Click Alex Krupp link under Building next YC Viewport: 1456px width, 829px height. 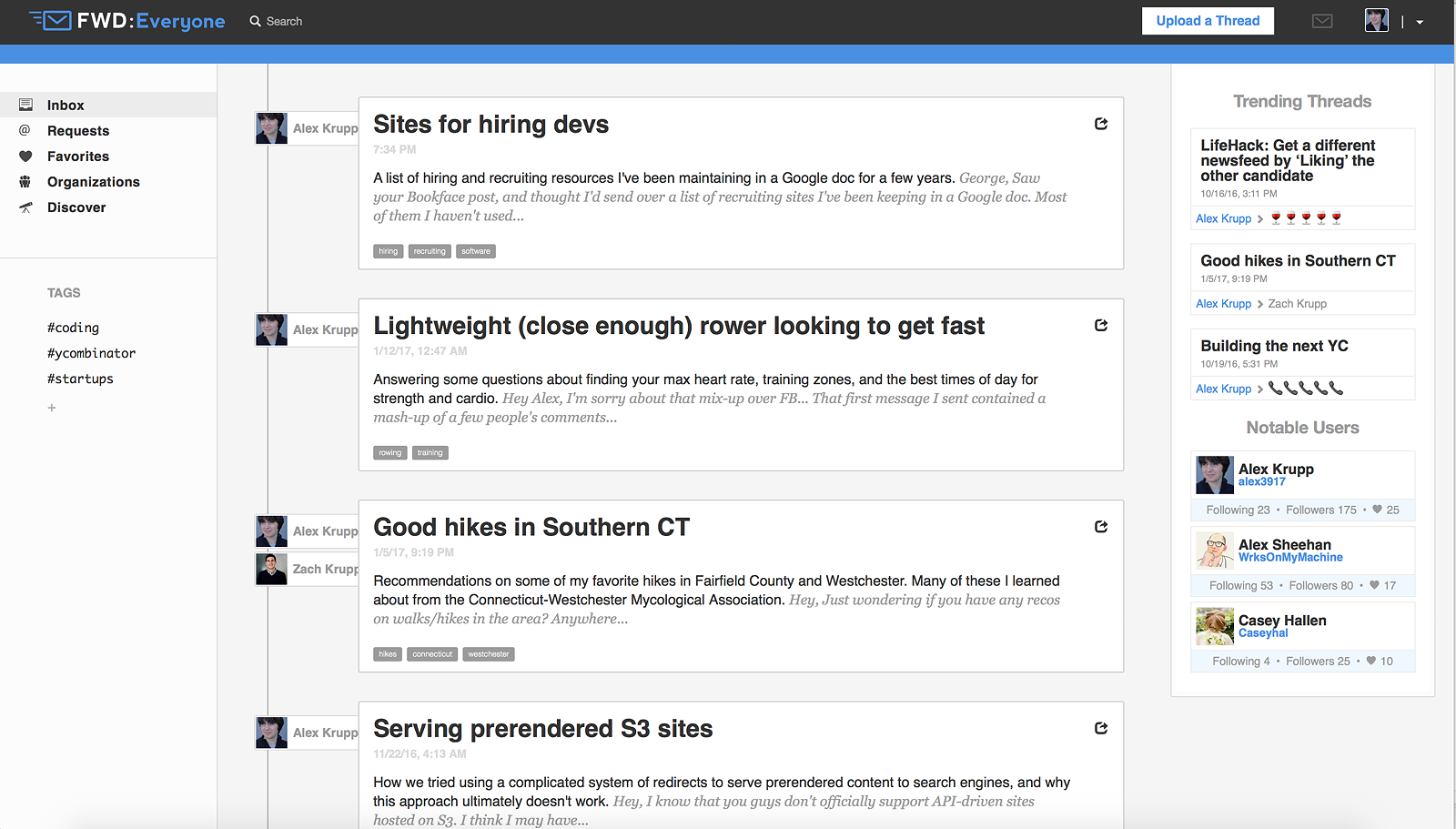[x=1223, y=389]
